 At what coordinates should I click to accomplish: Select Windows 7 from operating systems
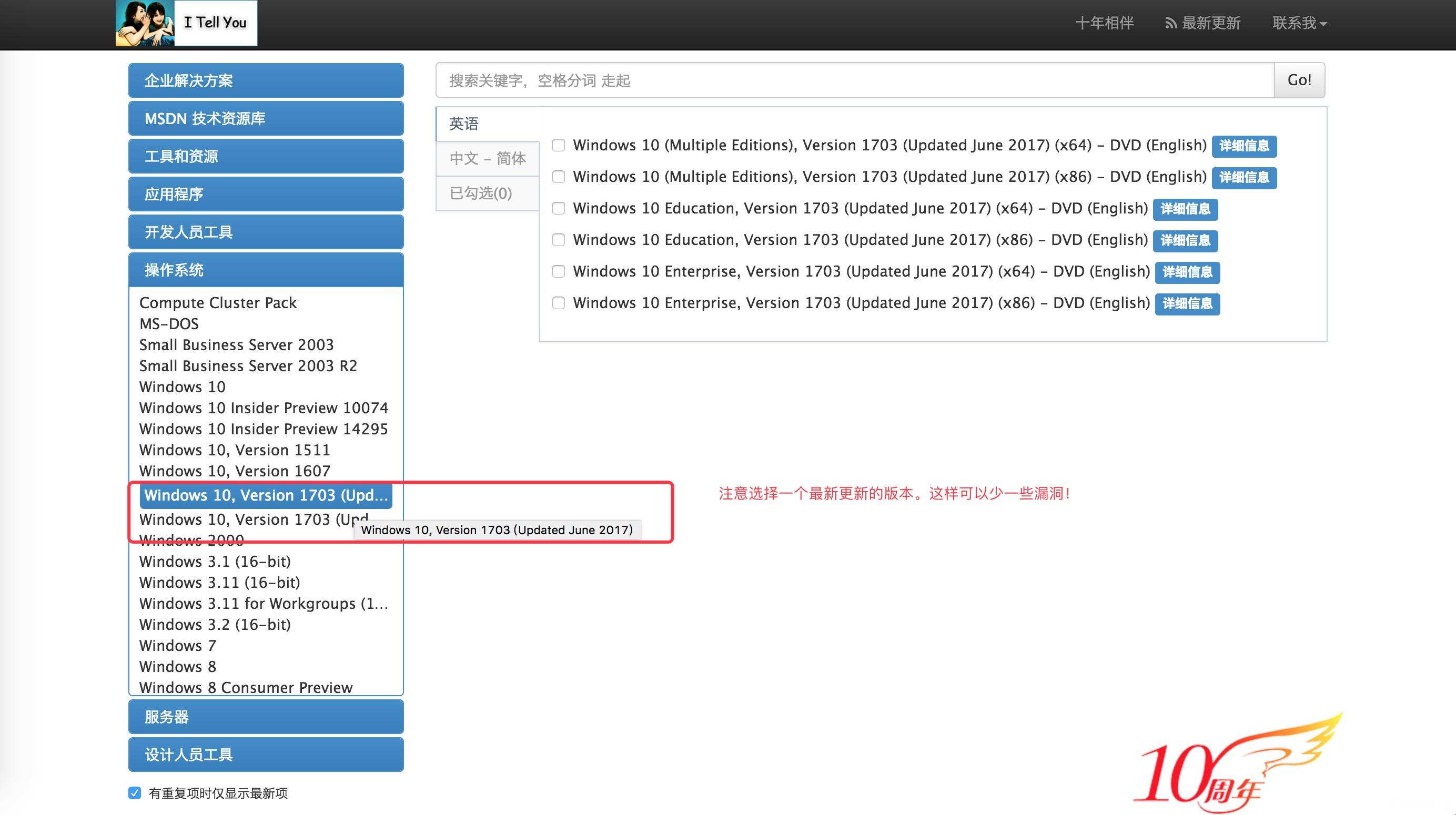tap(177, 646)
